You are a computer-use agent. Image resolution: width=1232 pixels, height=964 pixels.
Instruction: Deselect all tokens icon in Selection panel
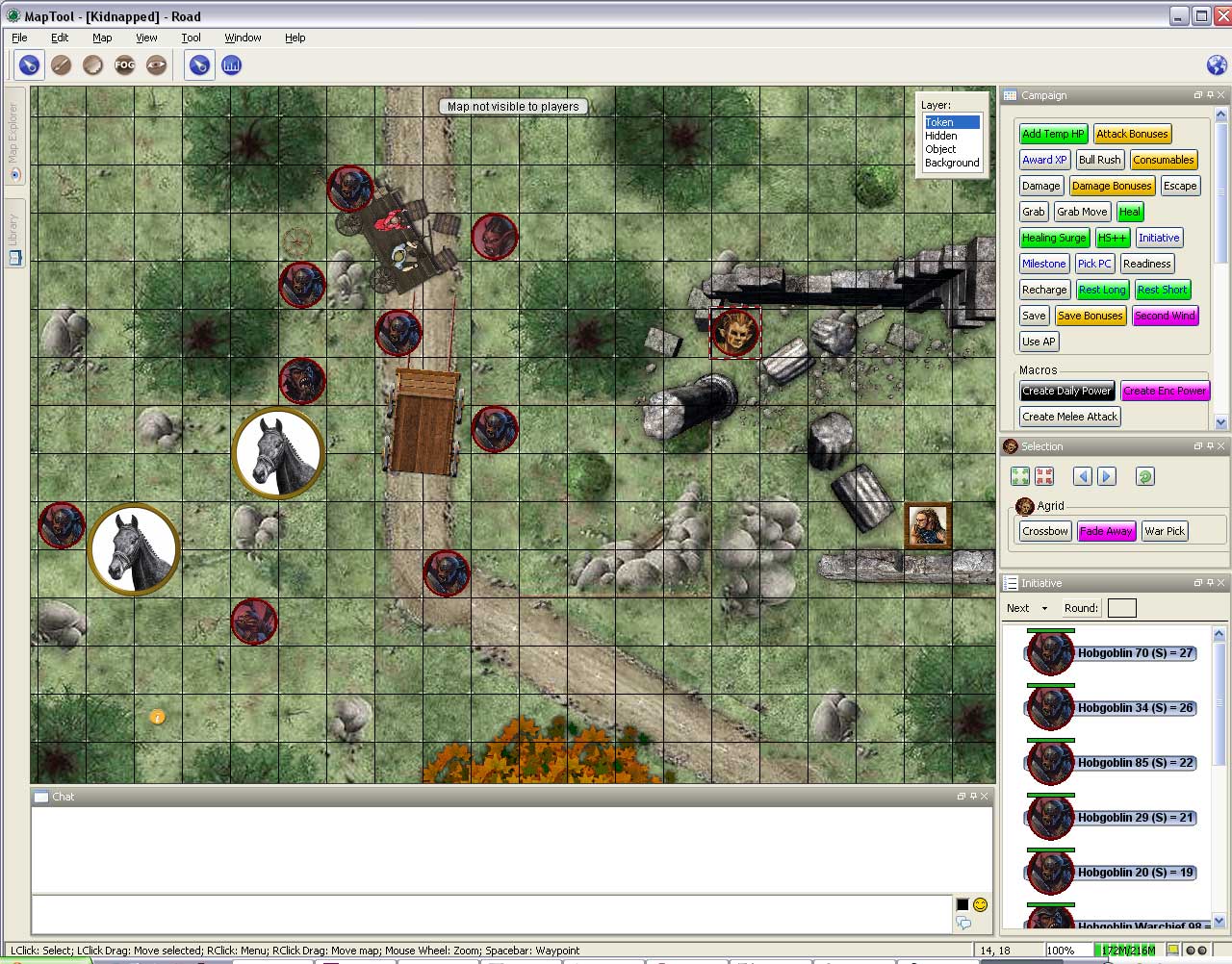pos(1044,476)
